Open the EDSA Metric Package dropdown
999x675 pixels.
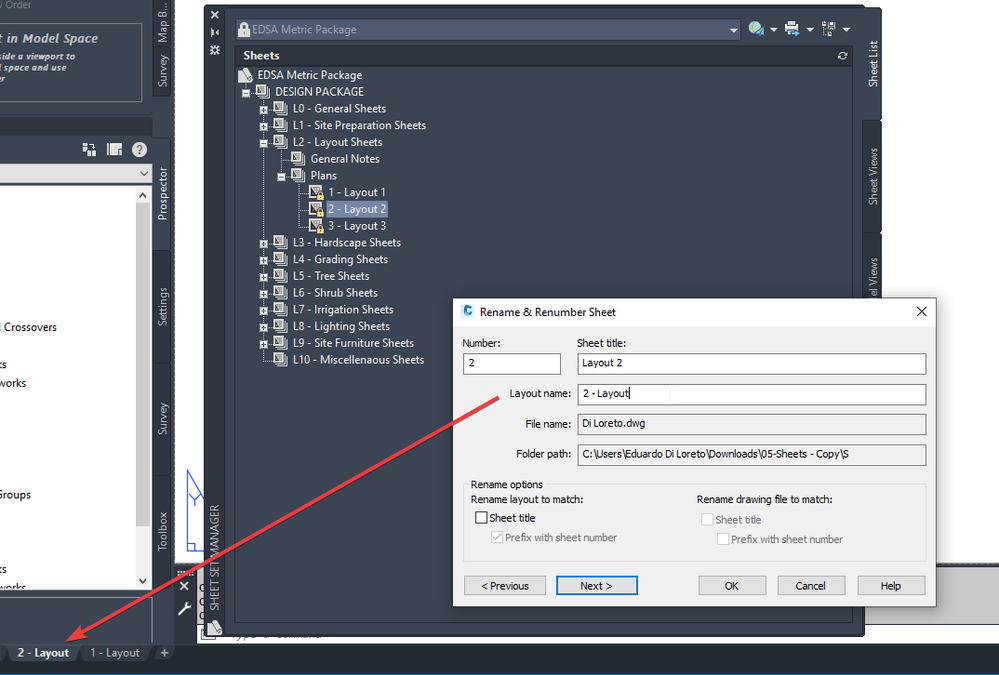734,30
